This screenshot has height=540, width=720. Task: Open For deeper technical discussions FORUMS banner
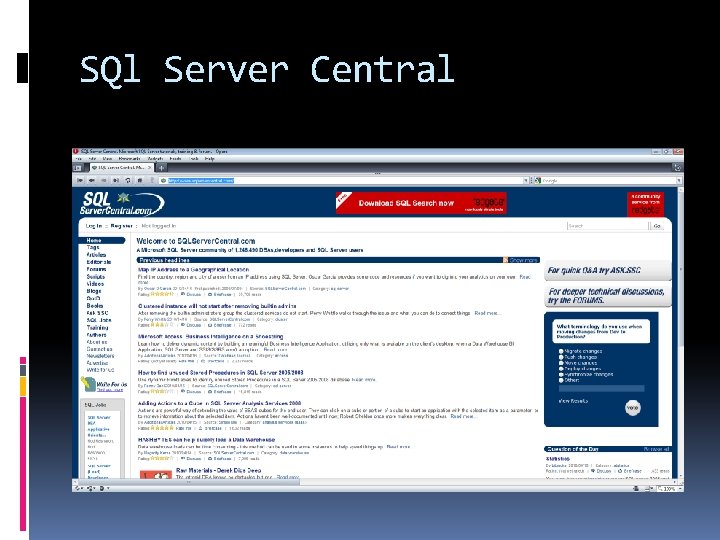click(x=608, y=296)
